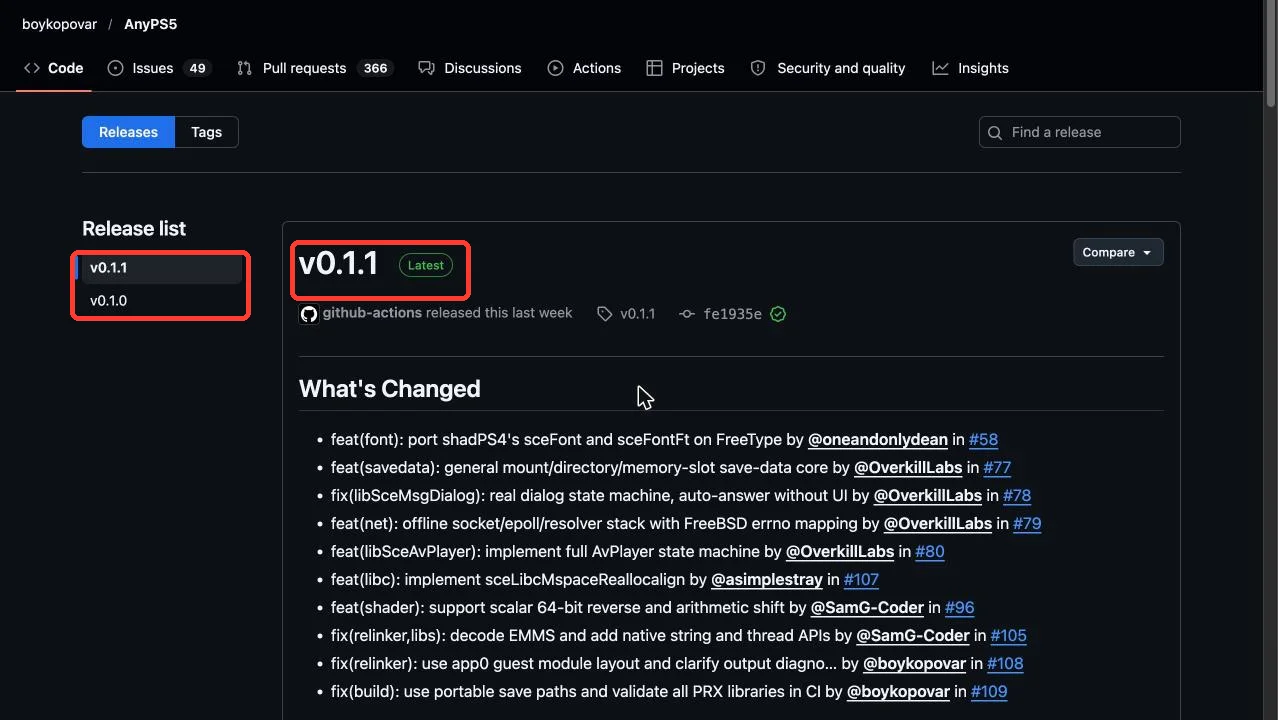
Task: Click @SamG-Coder on the shader line
Action: point(867,607)
